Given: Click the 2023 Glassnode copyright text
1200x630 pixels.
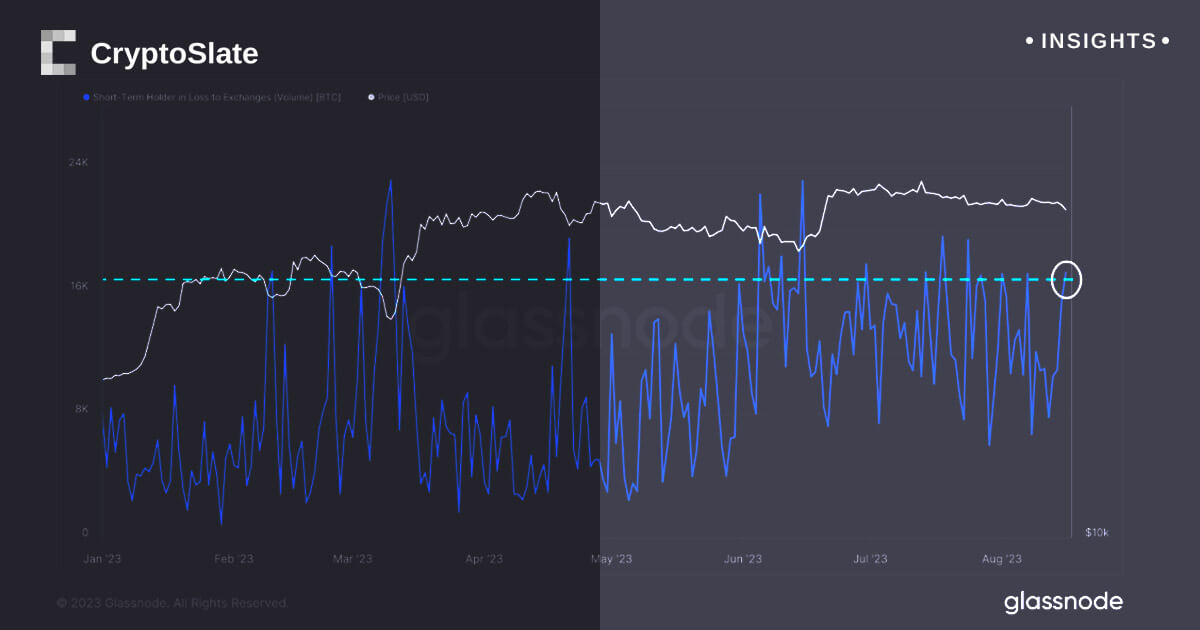Looking at the screenshot, I should pyautogui.click(x=172, y=603).
